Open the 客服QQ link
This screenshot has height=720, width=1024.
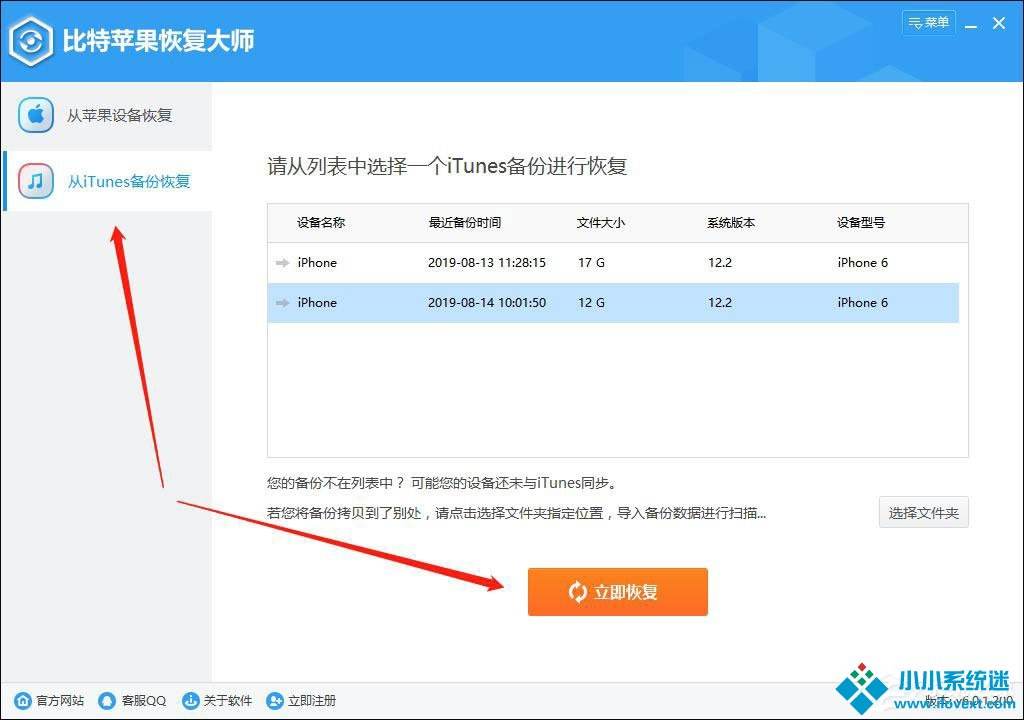pyautogui.click(x=144, y=700)
